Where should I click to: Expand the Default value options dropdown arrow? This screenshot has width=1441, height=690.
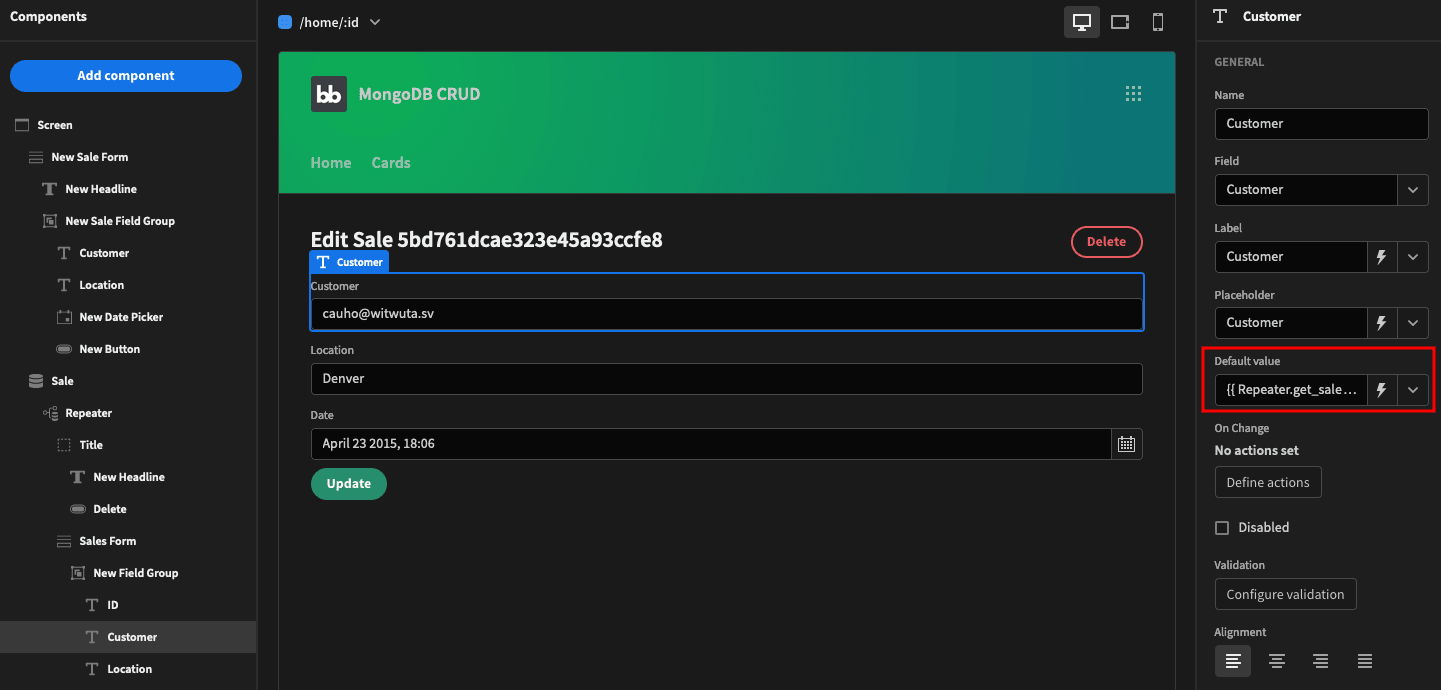click(x=1413, y=390)
